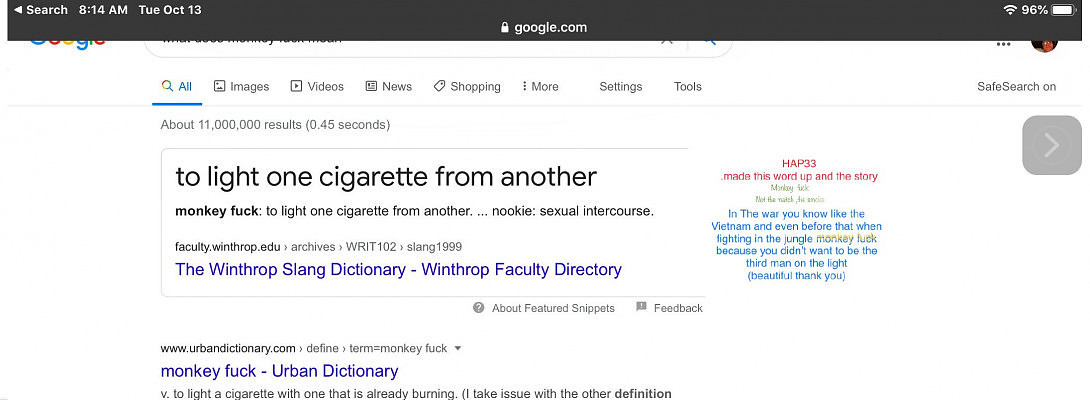
Task: Toggle the SafeSearch on setting
Action: click(x=1016, y=87)
